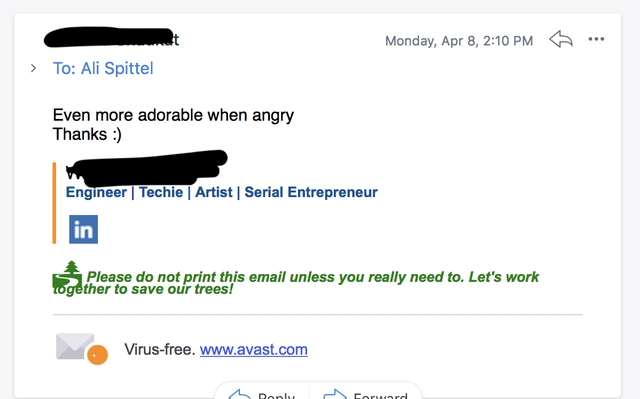640x399 pixels.
Task: Click the green tree icon
Action: click(x=68, y=275)
